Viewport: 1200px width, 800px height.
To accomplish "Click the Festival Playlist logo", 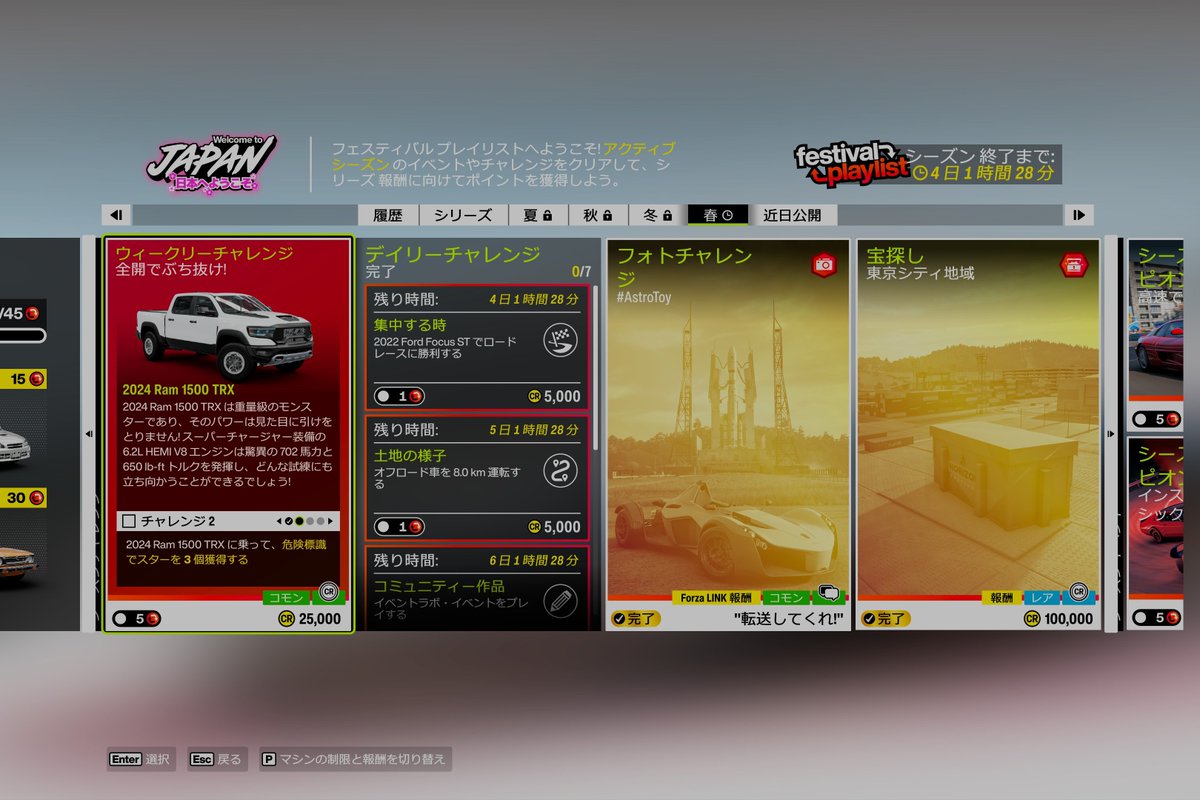I will [851, 164].
